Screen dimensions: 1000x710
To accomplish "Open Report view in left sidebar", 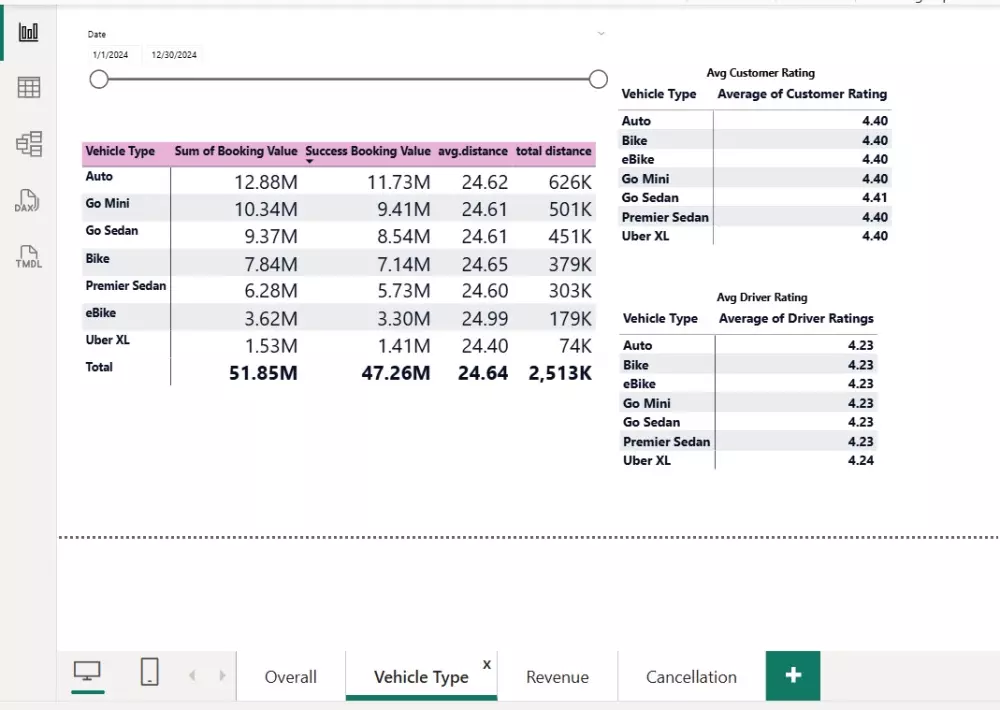I will coord(28,32).
